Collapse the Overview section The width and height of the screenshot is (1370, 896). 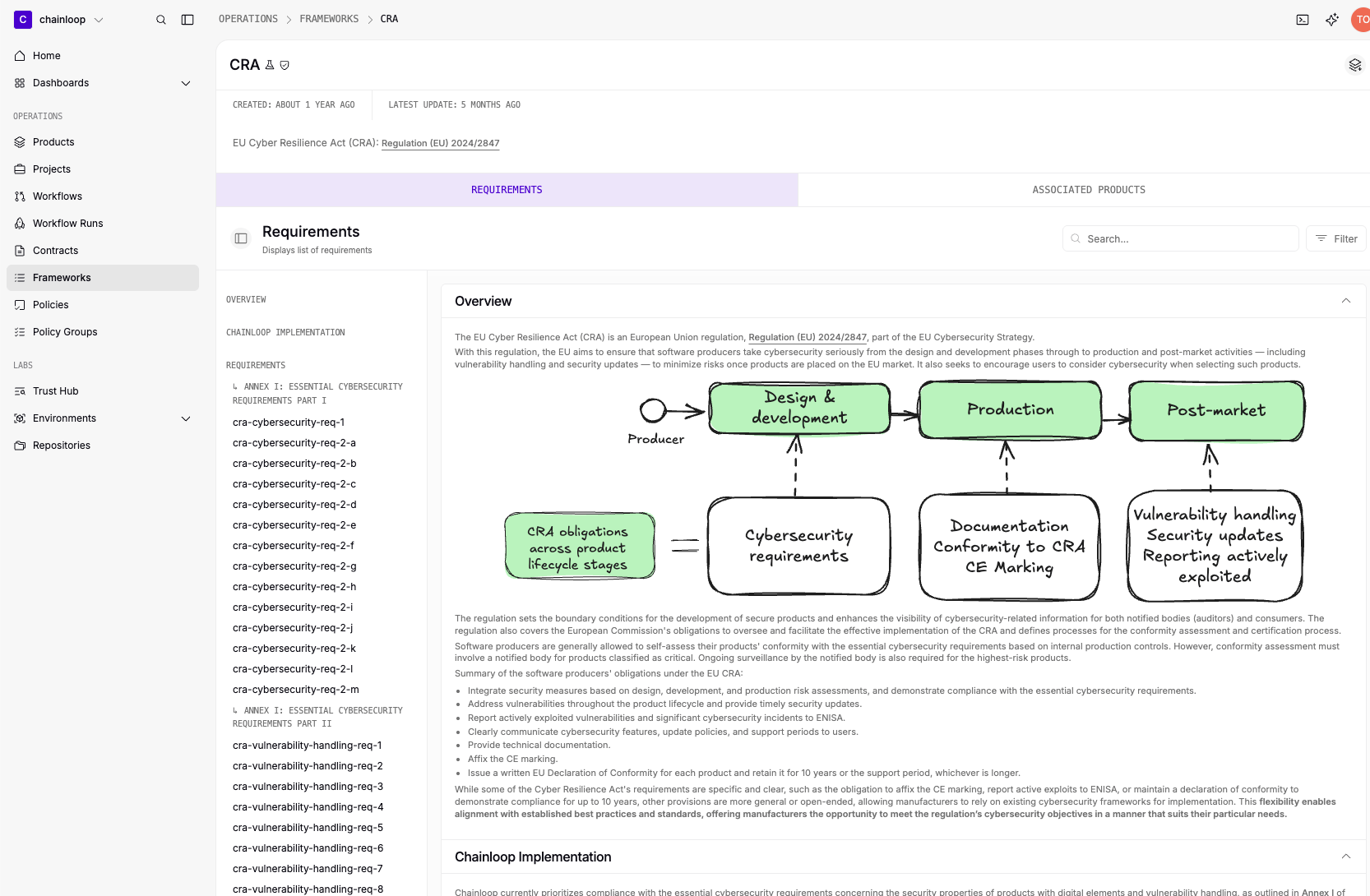[1346, 301]
